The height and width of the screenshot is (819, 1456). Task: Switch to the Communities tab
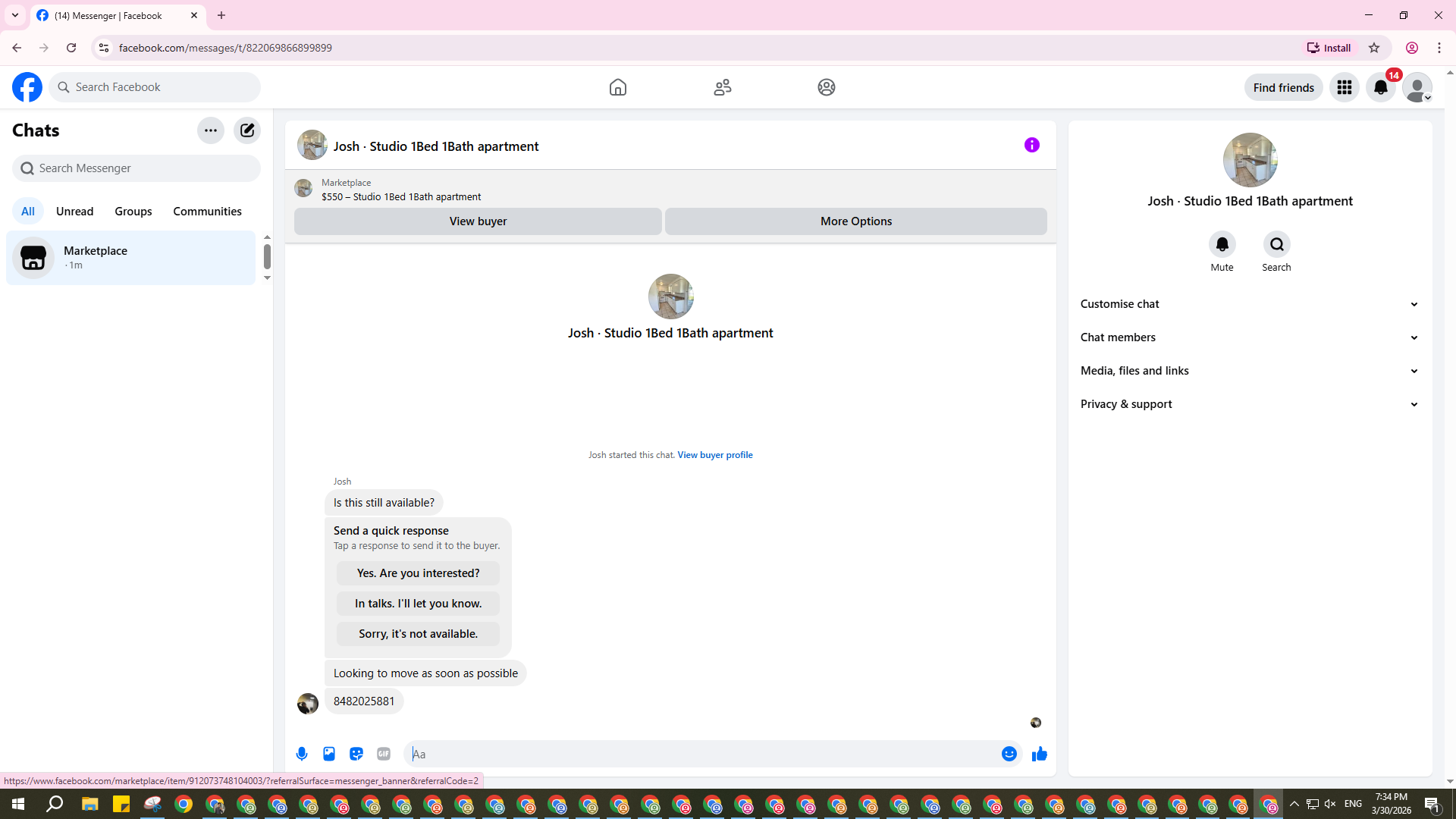tap(207, 212)
